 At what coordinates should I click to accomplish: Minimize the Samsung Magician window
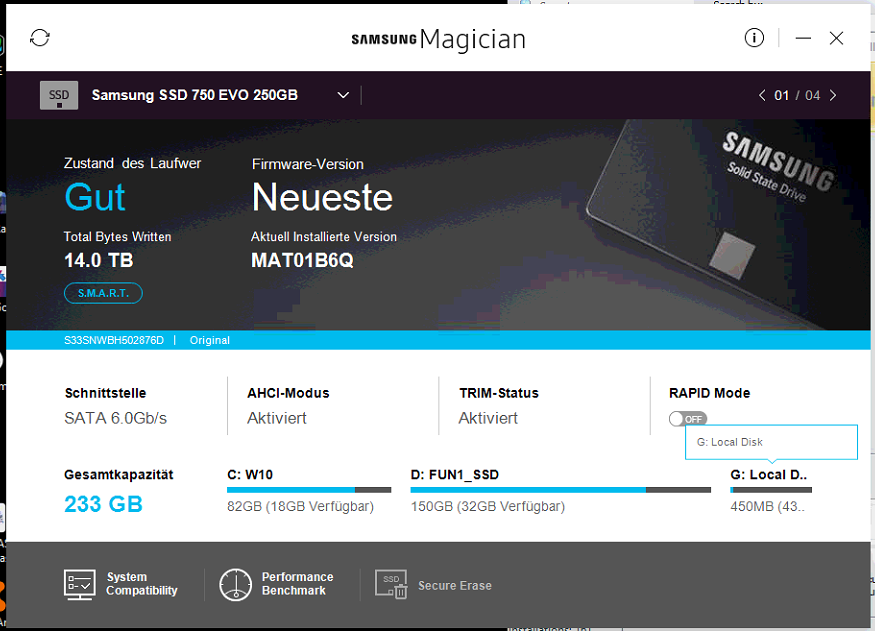803,38
